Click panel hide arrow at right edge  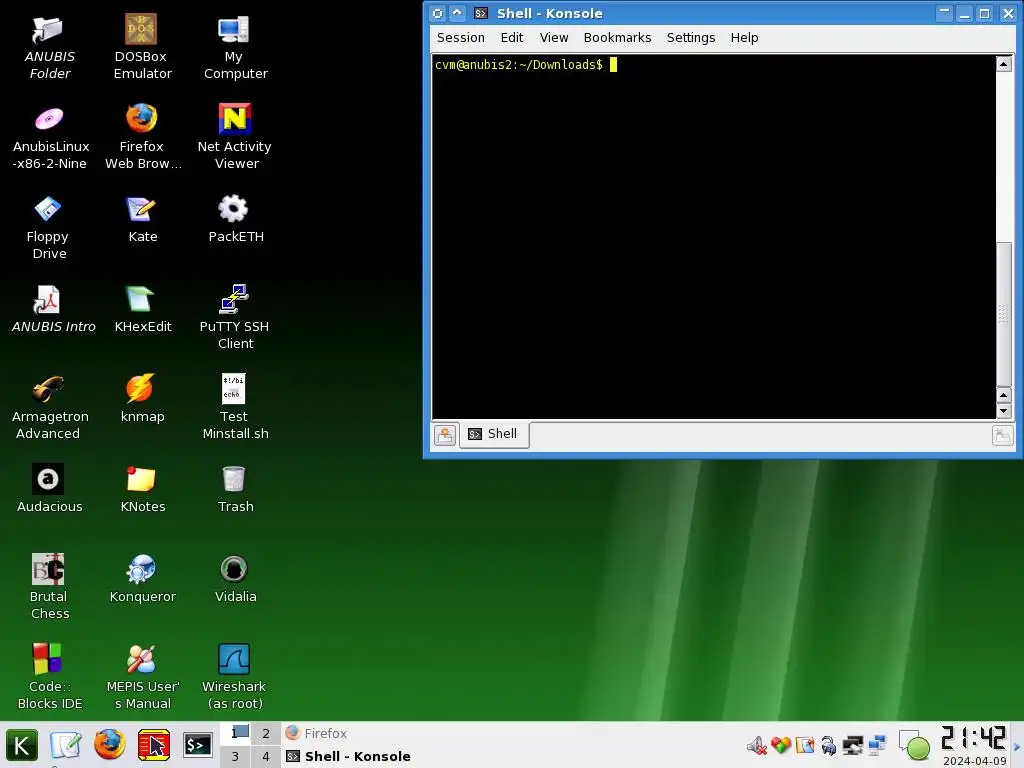point(1017,746)
